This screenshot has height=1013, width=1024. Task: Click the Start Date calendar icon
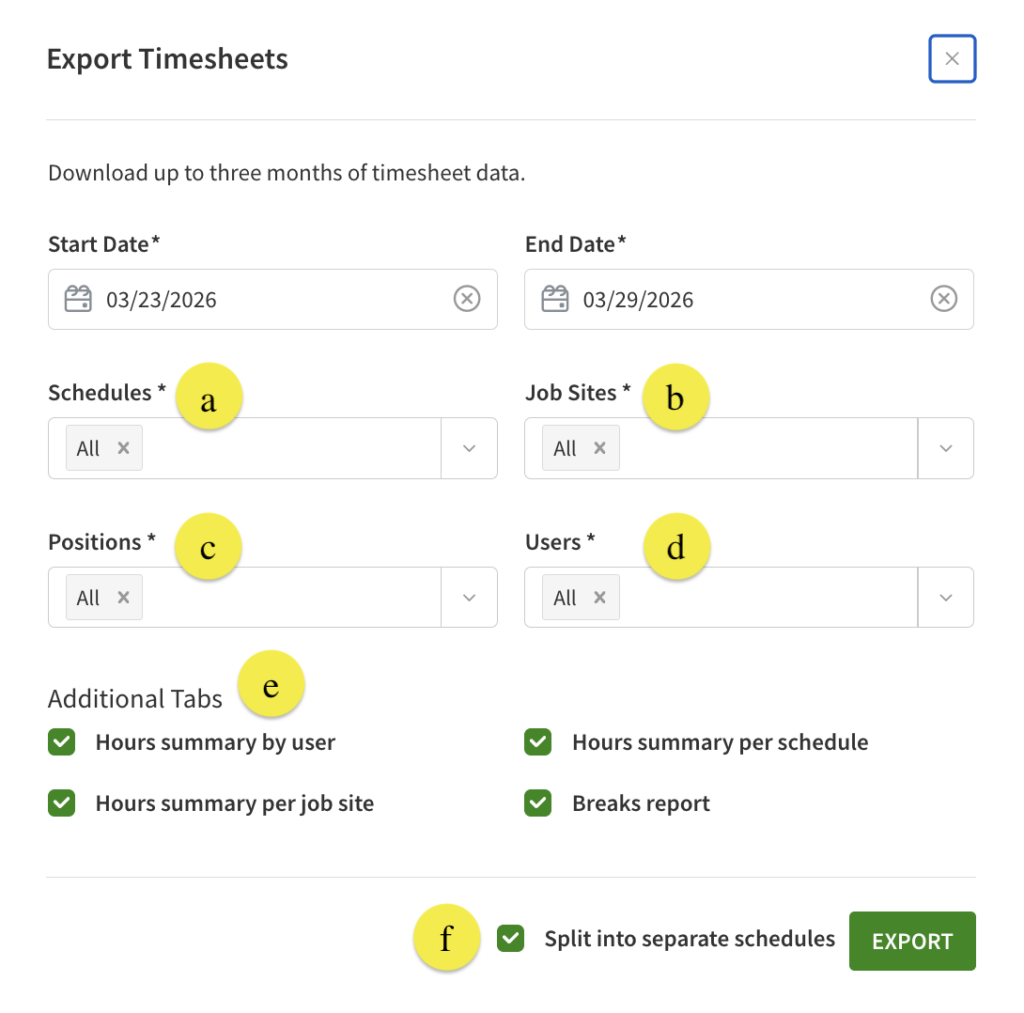pyautogui.click(x=78, y=299)
